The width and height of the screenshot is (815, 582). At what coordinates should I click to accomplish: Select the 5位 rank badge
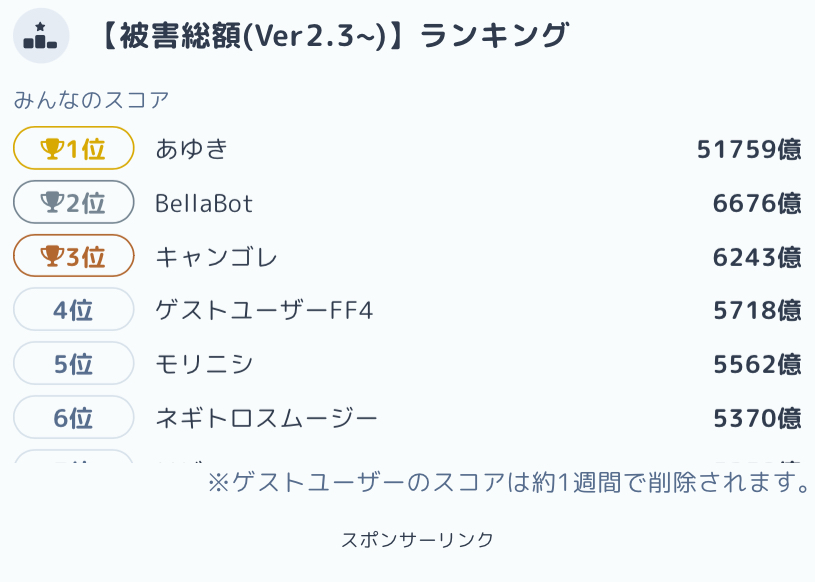[x=73, y=364]
